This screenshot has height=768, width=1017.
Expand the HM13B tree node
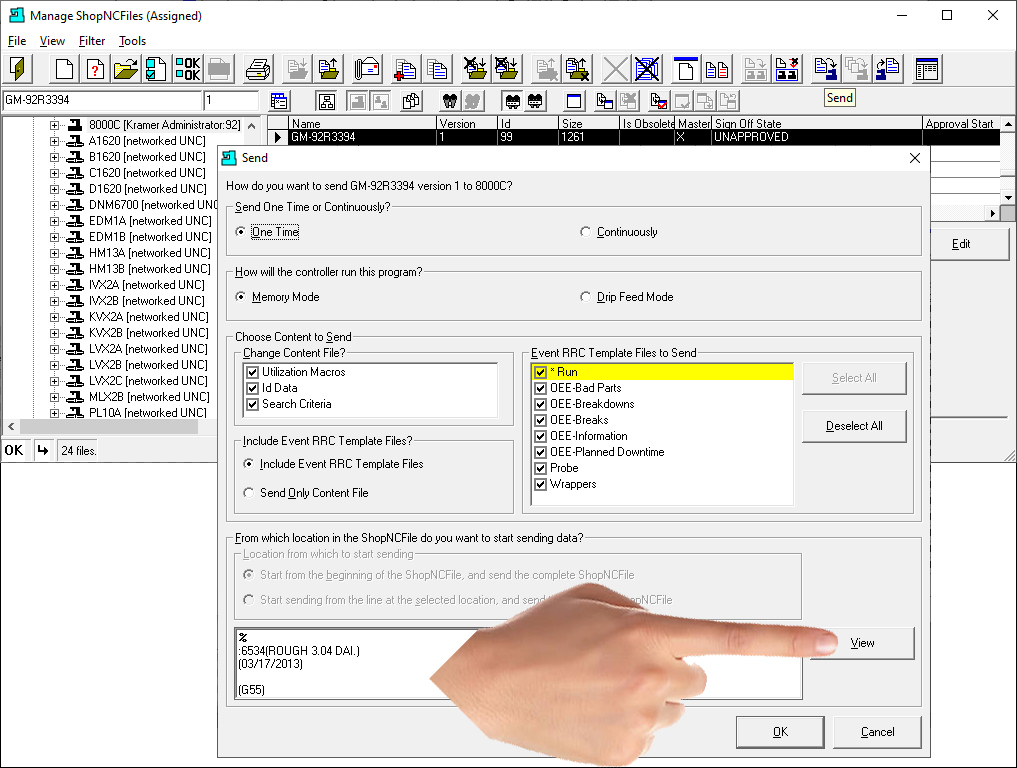[x=54, y=269]
